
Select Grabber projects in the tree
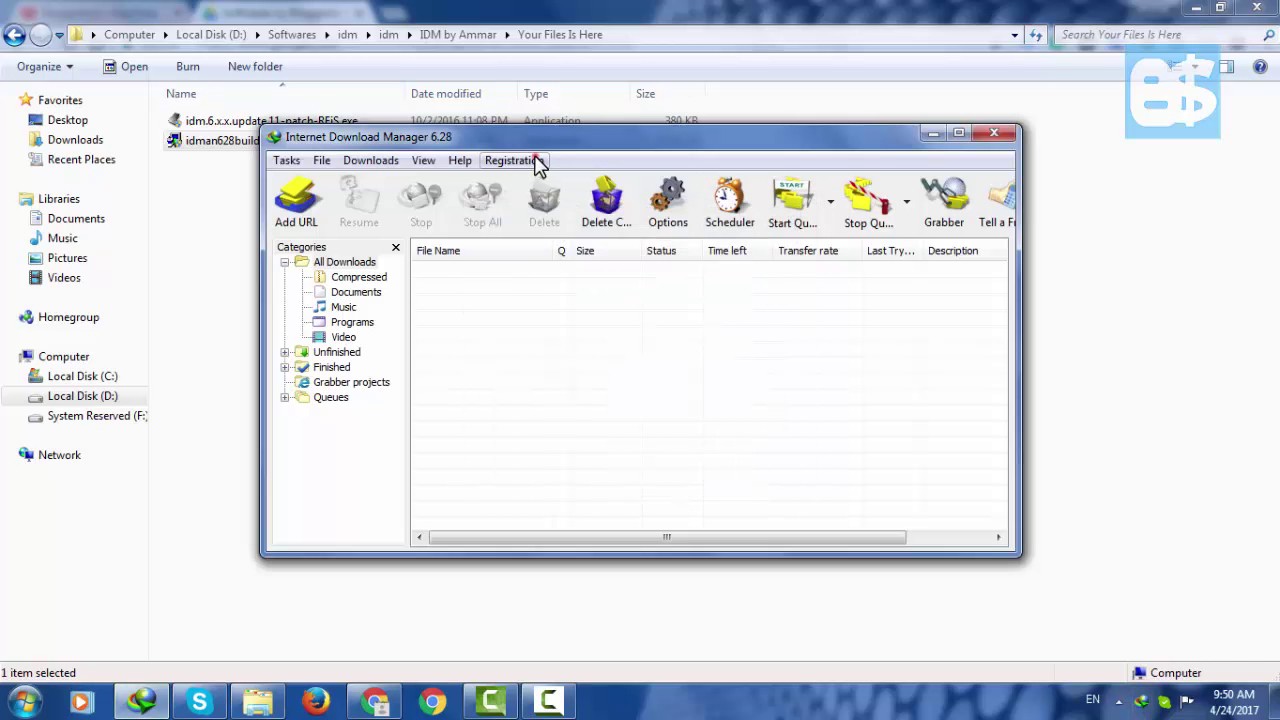(351, 382)
